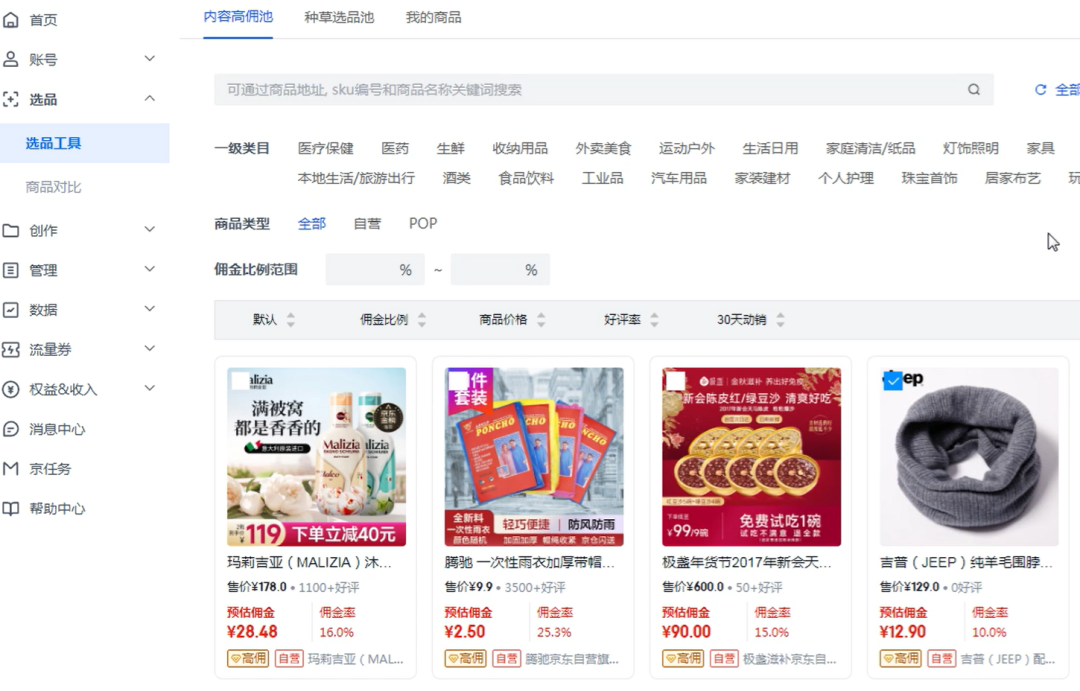Check the 极盏 product checkbox

[x=676, y=381]
